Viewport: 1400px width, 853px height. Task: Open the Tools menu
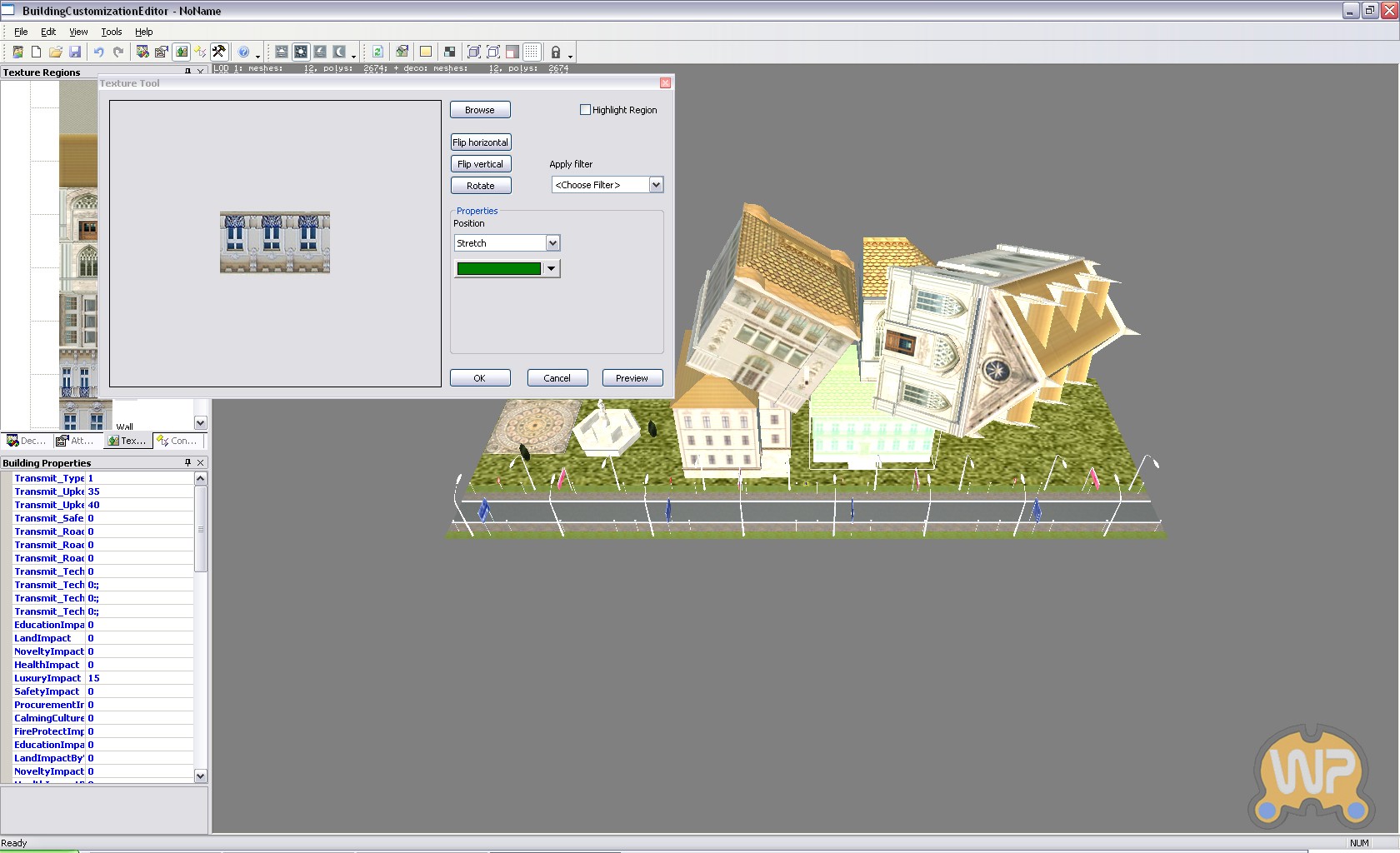pos(112,32)
